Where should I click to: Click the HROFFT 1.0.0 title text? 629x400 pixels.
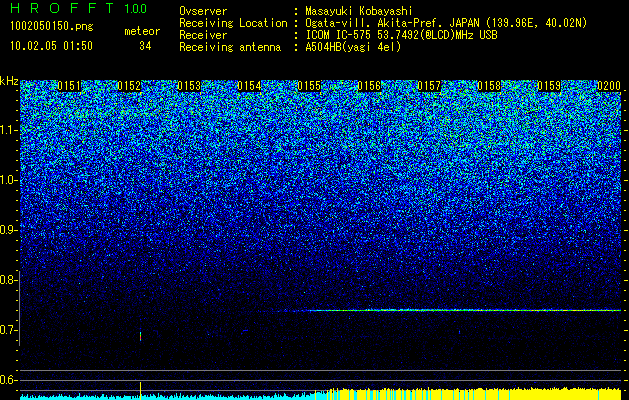point(79,8)
